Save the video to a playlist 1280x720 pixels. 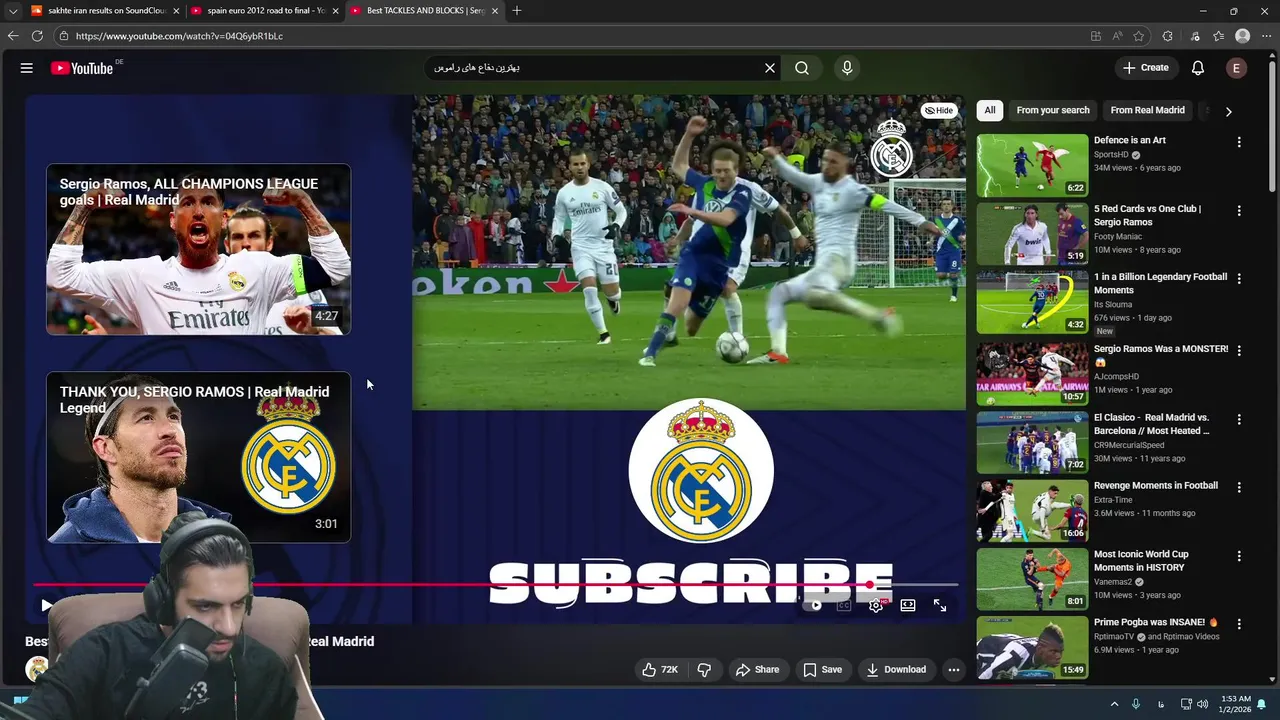click(x=823, y=670)
